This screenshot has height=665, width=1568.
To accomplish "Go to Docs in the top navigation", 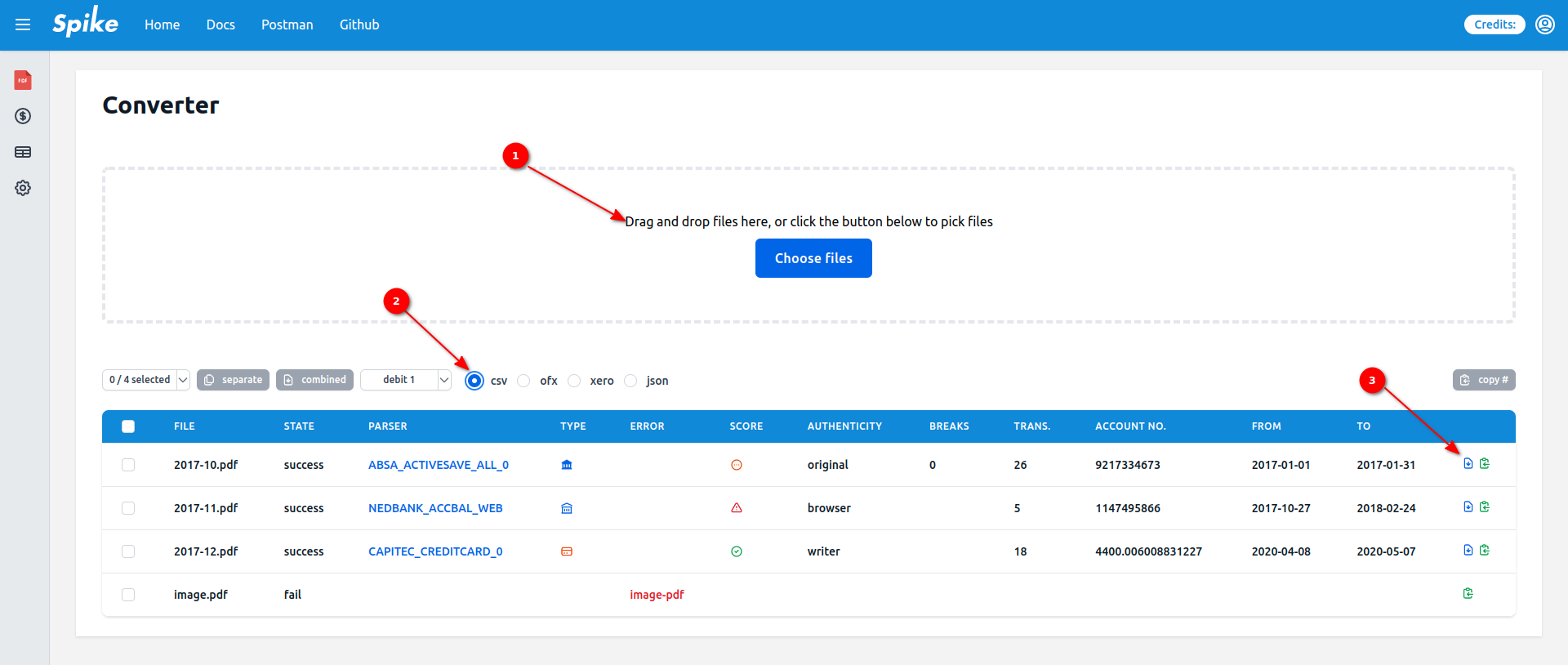I will pyautogui.click(x=220, y=25).
